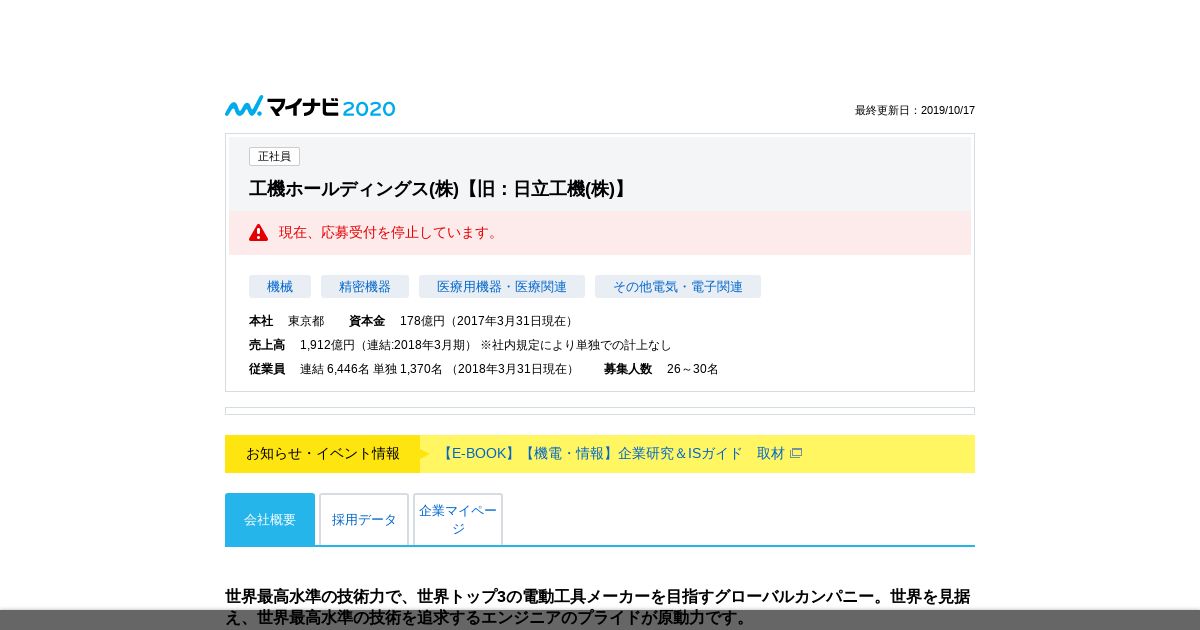
Task: Click the 従業員 label
Action: coord(267,369)
